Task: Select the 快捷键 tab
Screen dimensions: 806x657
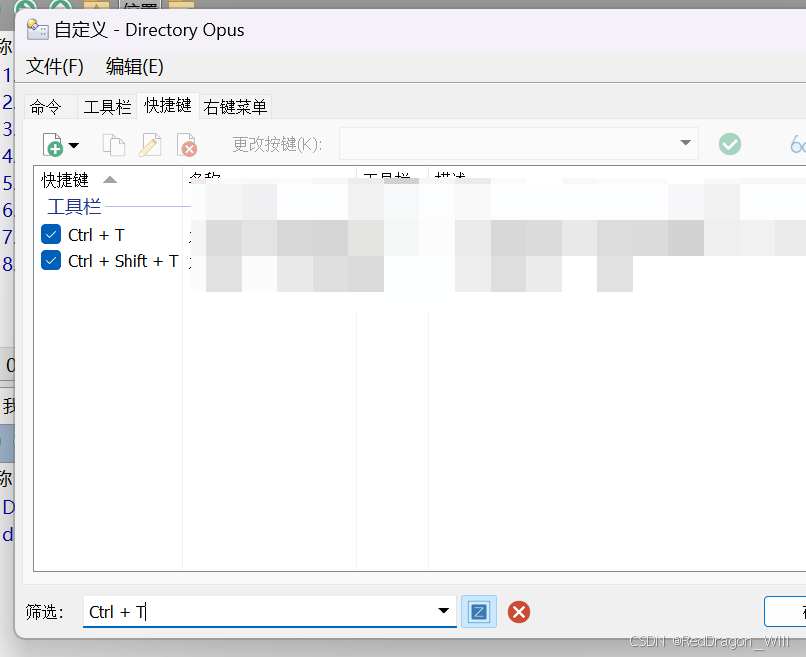Action: pyautogui.click(x=168, y=105)
